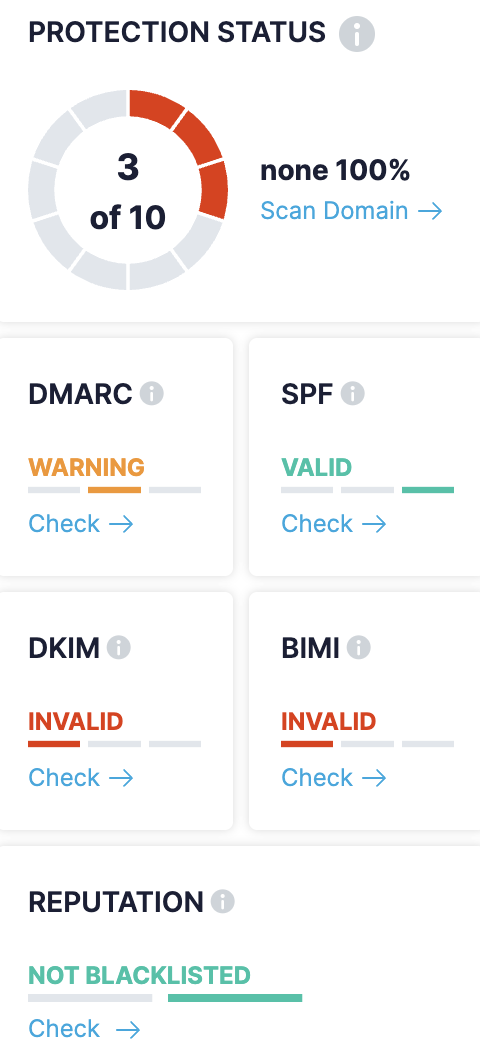
Task: Open the Scan Domain link
Action: (352, 210)
